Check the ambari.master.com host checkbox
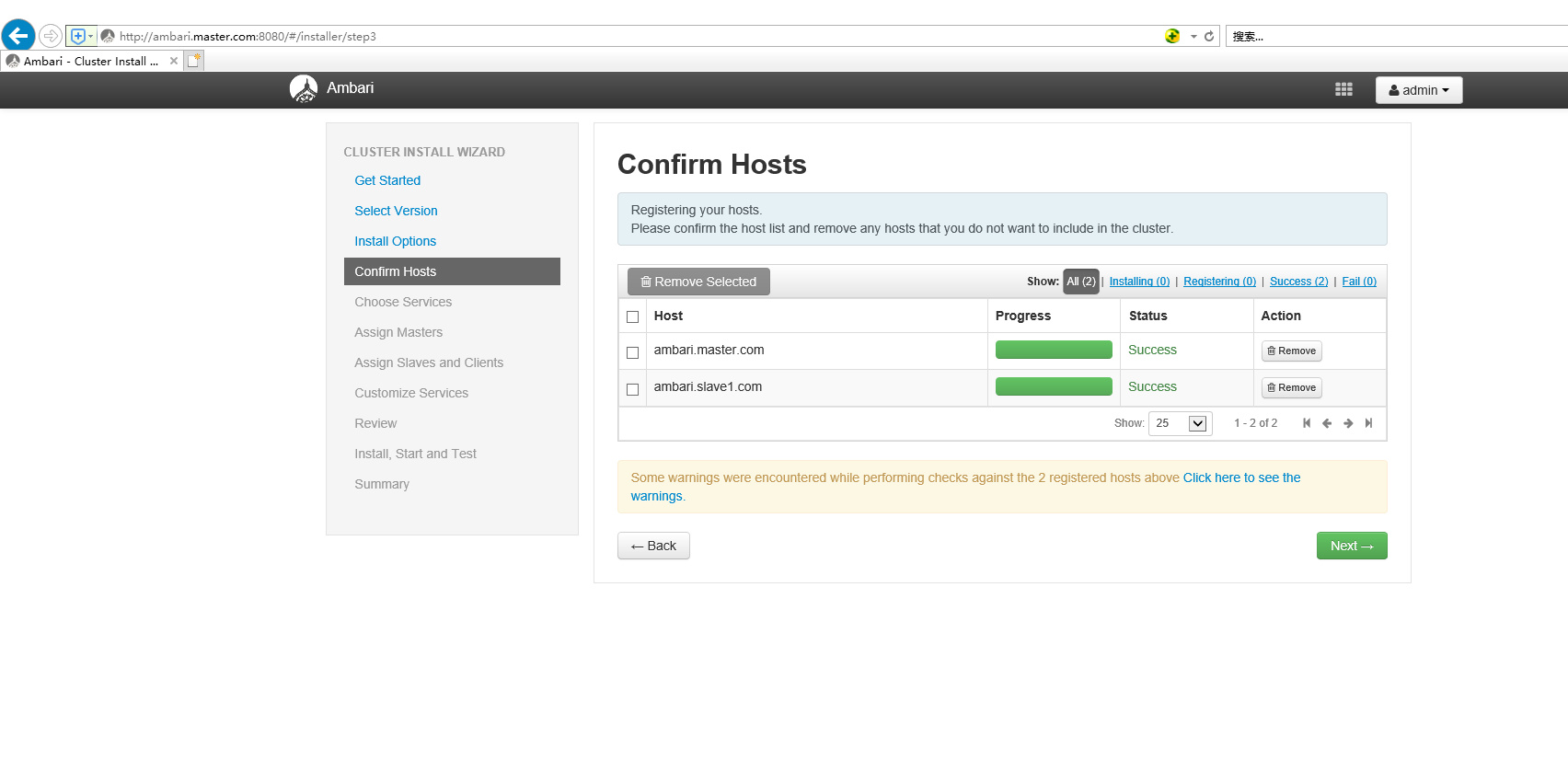 [x=632, y=352]
